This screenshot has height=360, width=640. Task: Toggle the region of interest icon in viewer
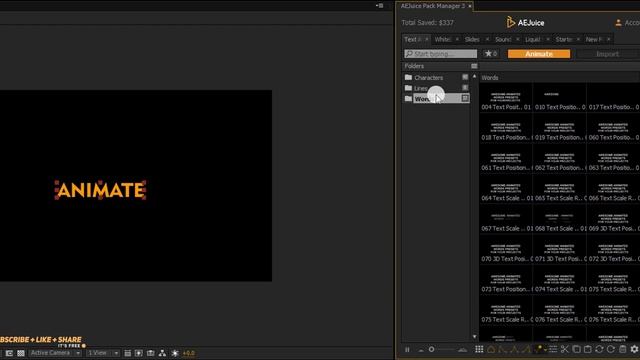tap(9, 353)
